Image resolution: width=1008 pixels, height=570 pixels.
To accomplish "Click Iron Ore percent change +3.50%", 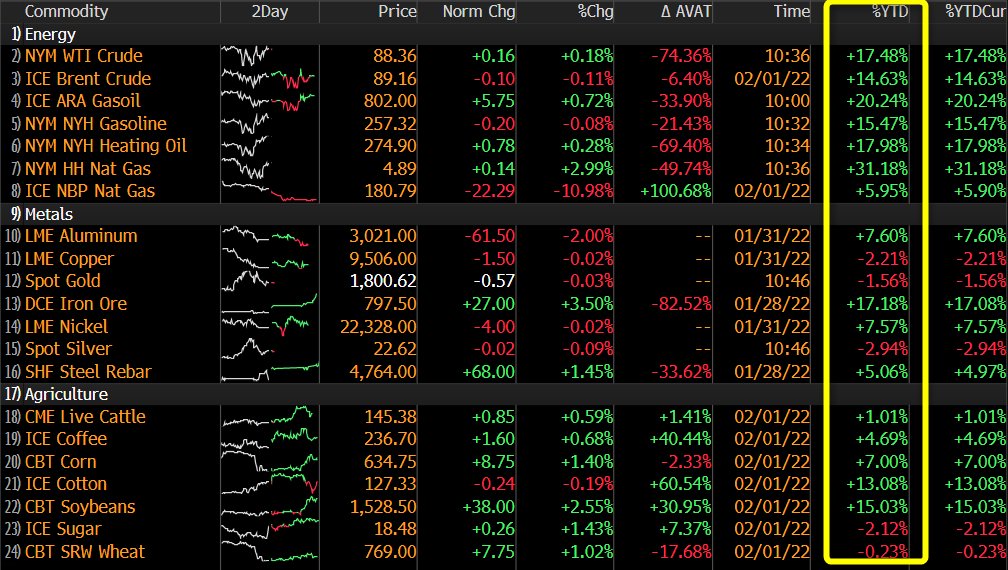I will 588,304.
